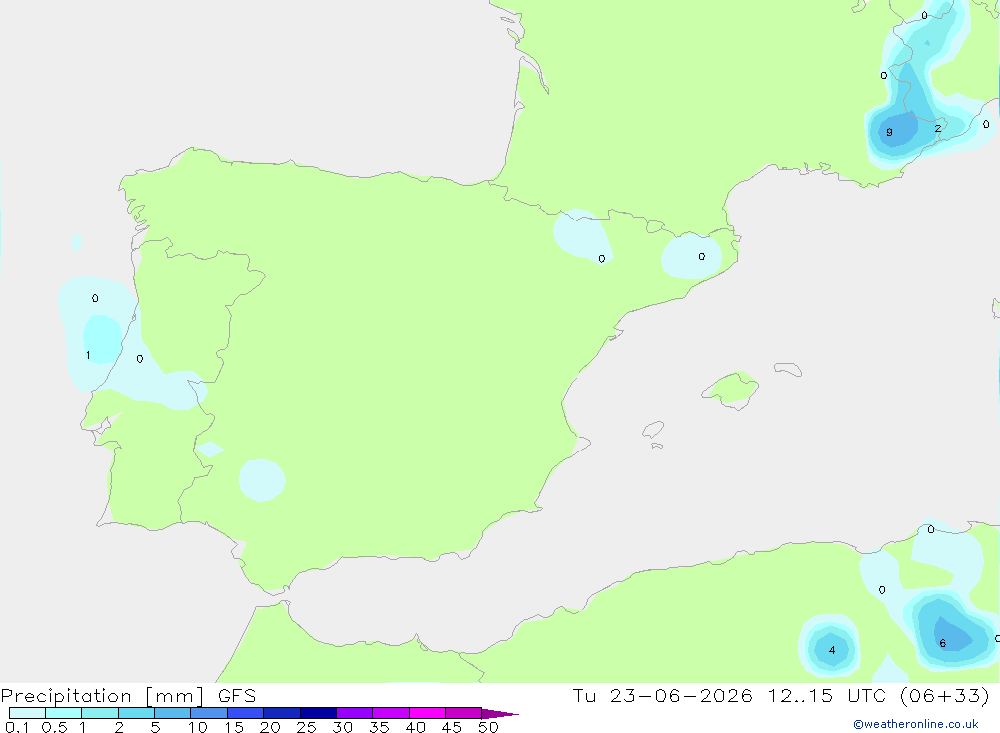Click the "45" legend scale label
Viewport: 1000px width, 733px height.
(452, 727)
